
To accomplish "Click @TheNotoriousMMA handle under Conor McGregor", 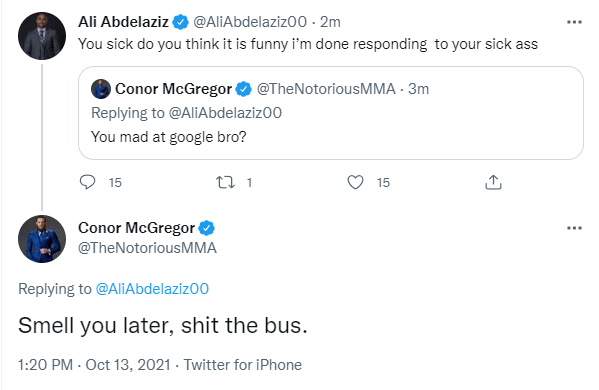I will tap(147, 248).
